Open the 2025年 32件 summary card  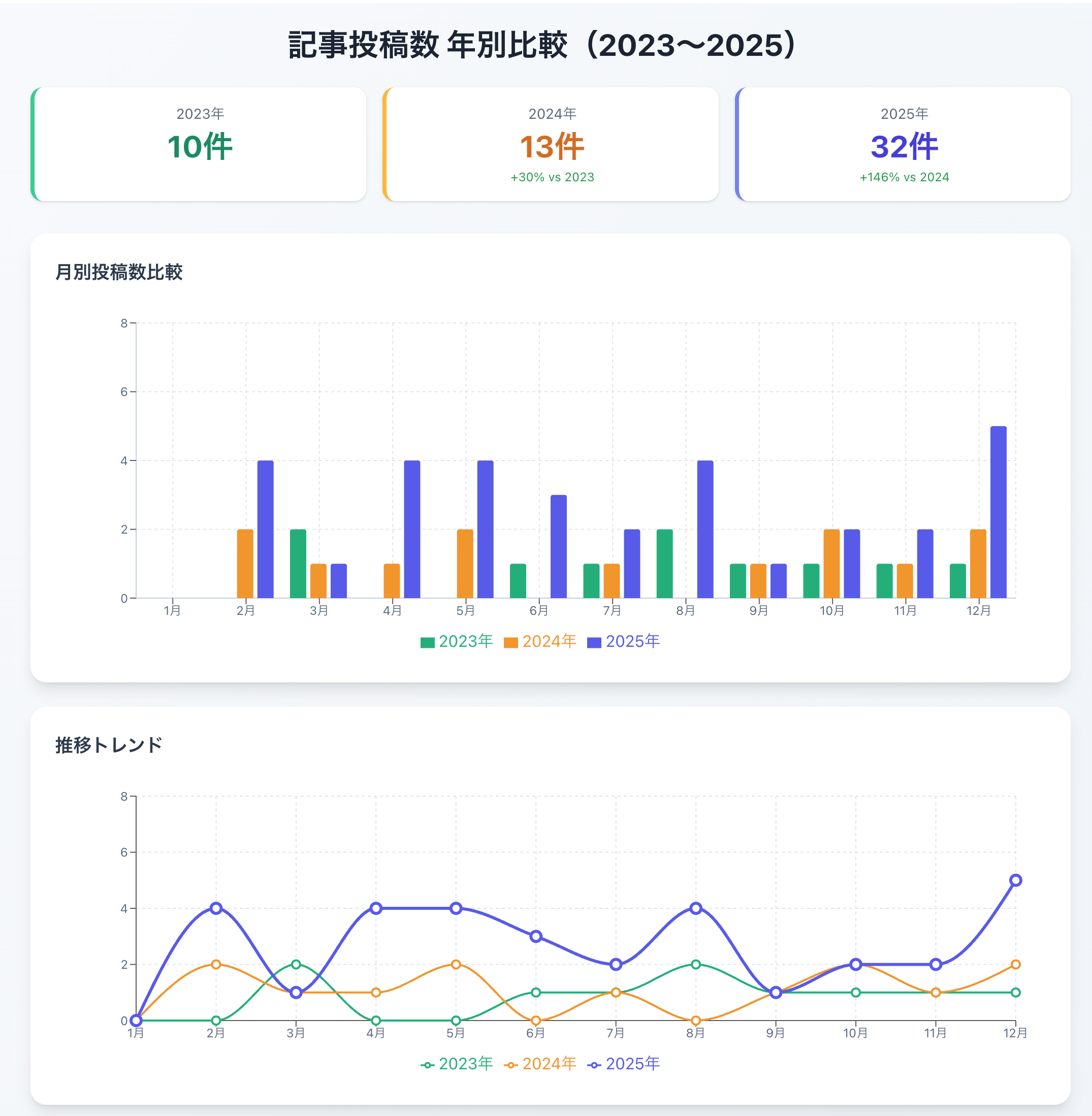[903, 144]
